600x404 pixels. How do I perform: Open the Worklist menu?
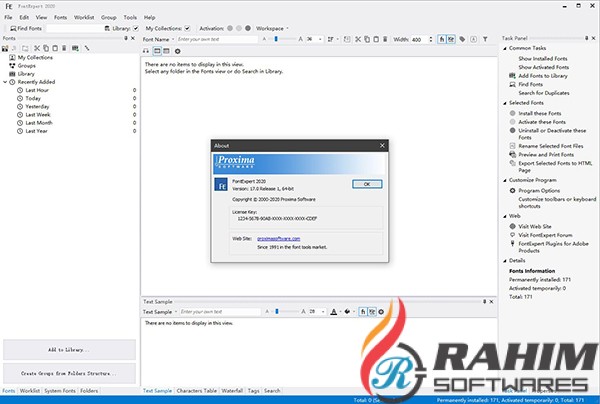tap(84, 17)
